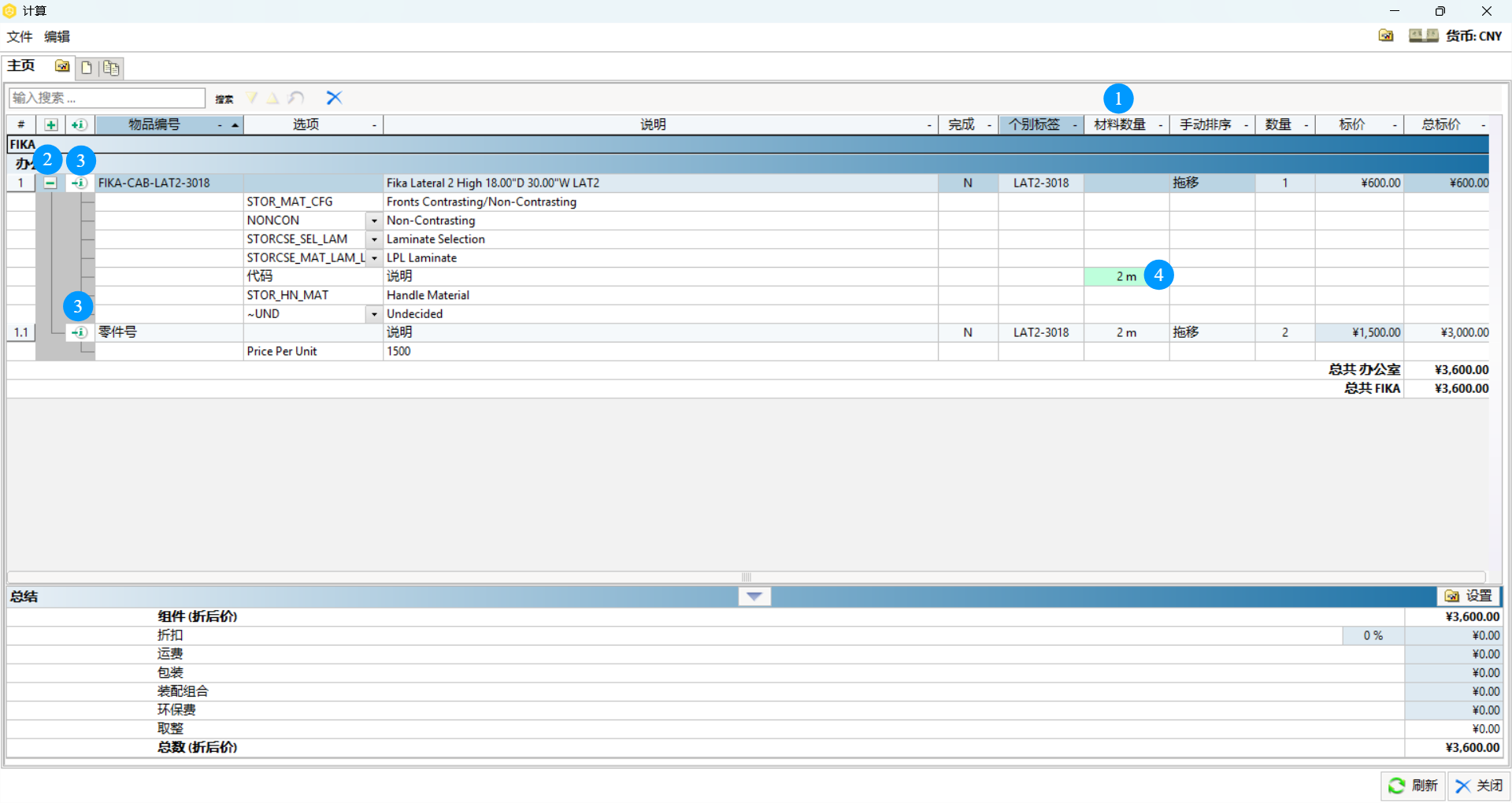Click the 包装 packaging amount ¥0.00
1512x803 pixels.
[1453, 673]
